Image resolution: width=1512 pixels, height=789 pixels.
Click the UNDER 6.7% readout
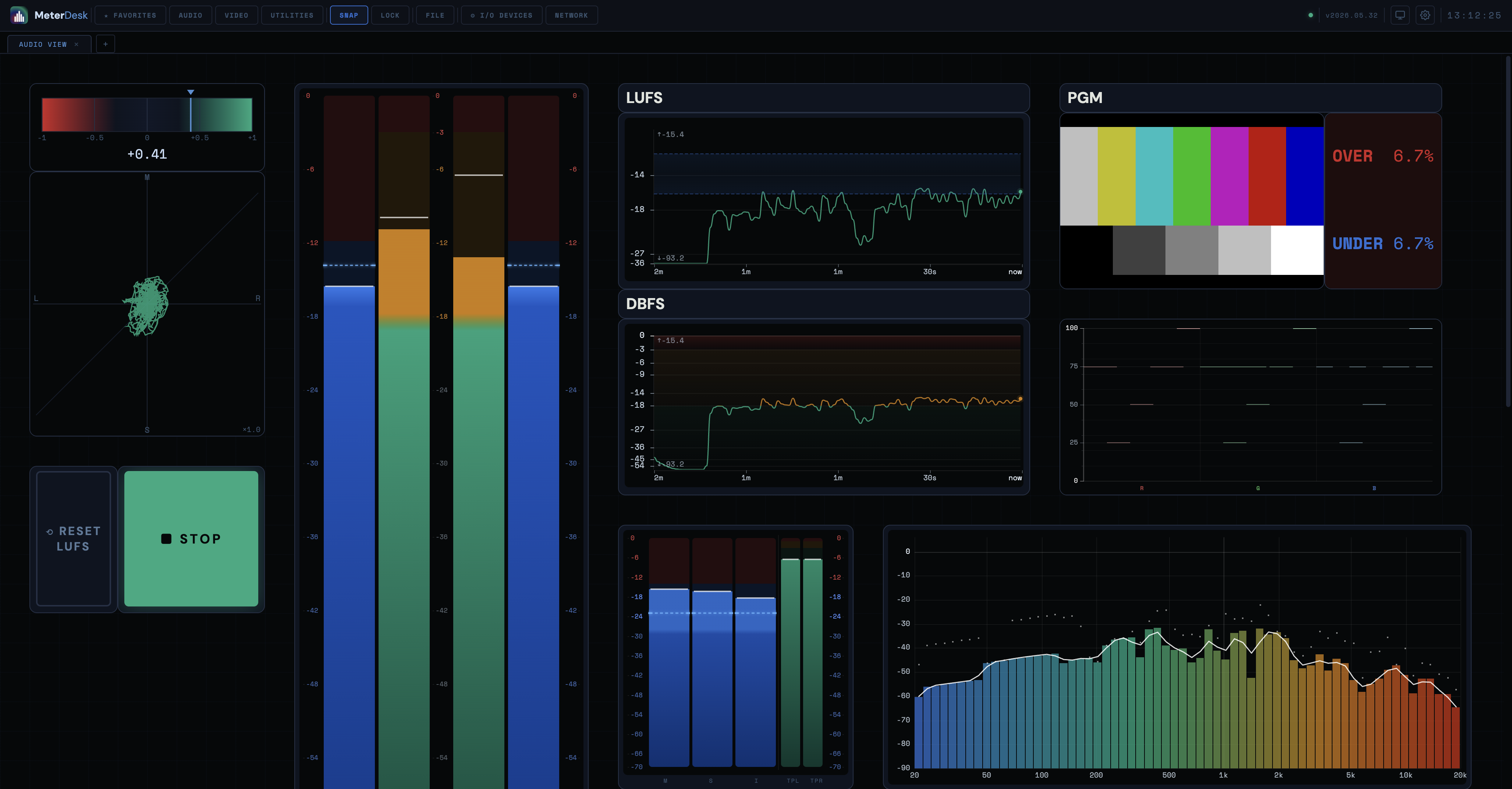tap(1382, 244)
